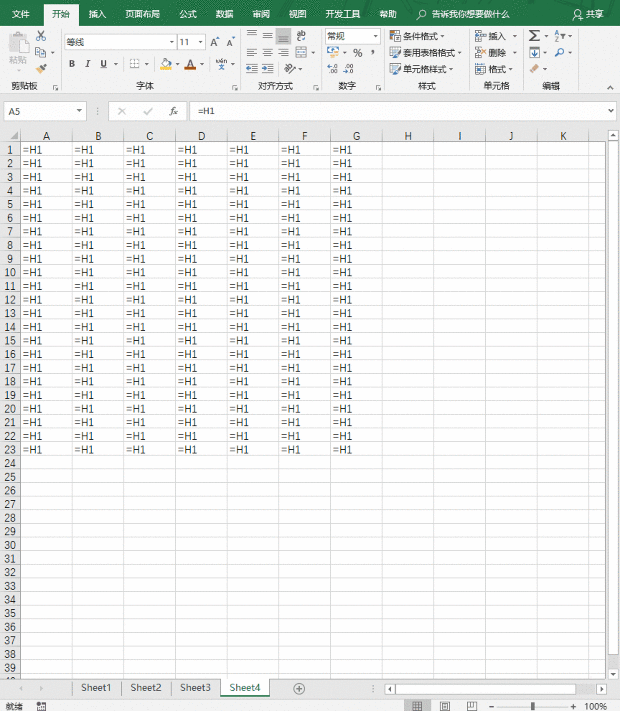620x711 pixels.
Task: Open font name dropdown
Action: (172, 42)
